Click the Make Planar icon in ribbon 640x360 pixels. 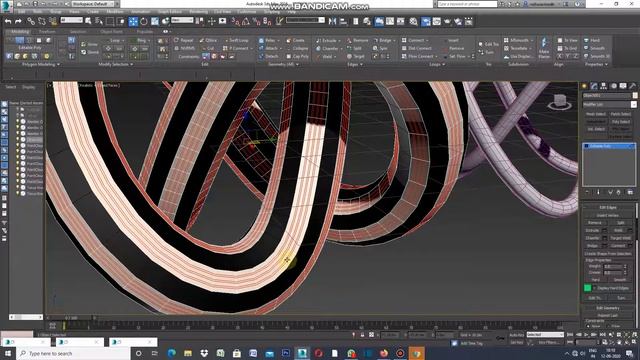[544, 48]
